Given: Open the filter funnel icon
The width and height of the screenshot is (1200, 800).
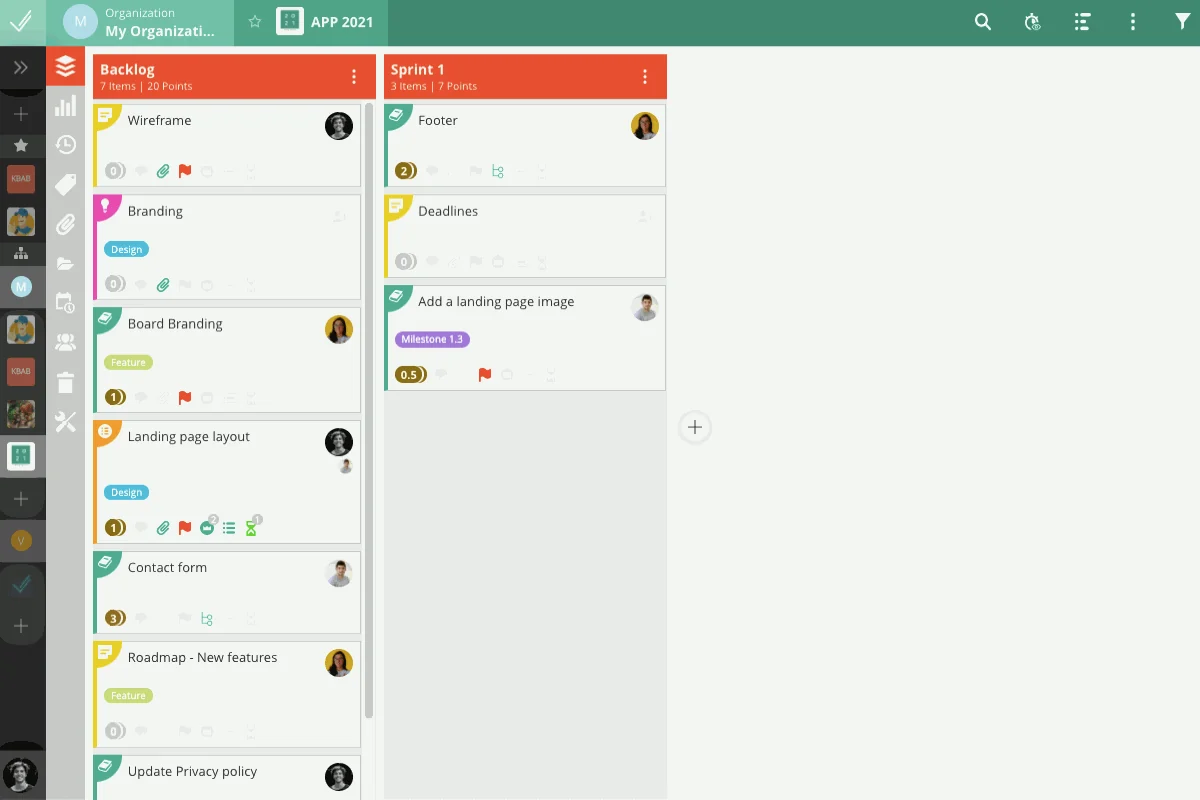Looking at the screenshot, I should coord(1182,22).
